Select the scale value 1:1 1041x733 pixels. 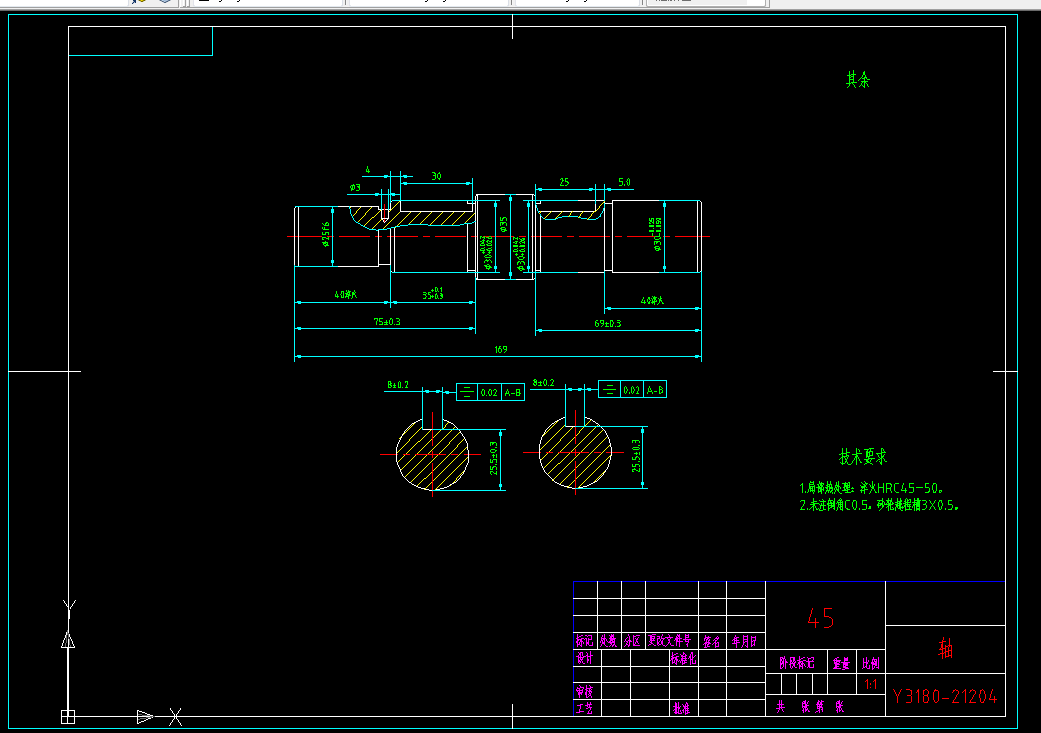click(870, 684)
